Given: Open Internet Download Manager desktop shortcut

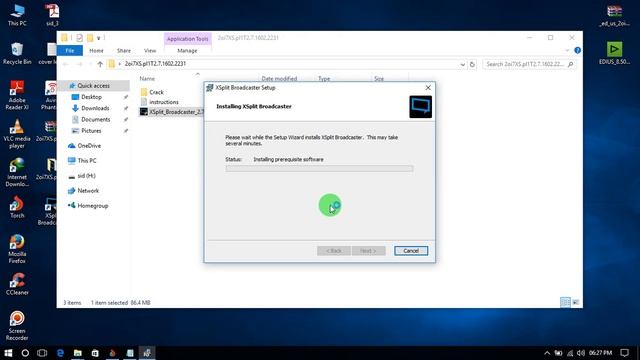Looking at the screenshot, I should tap(17, 172).
